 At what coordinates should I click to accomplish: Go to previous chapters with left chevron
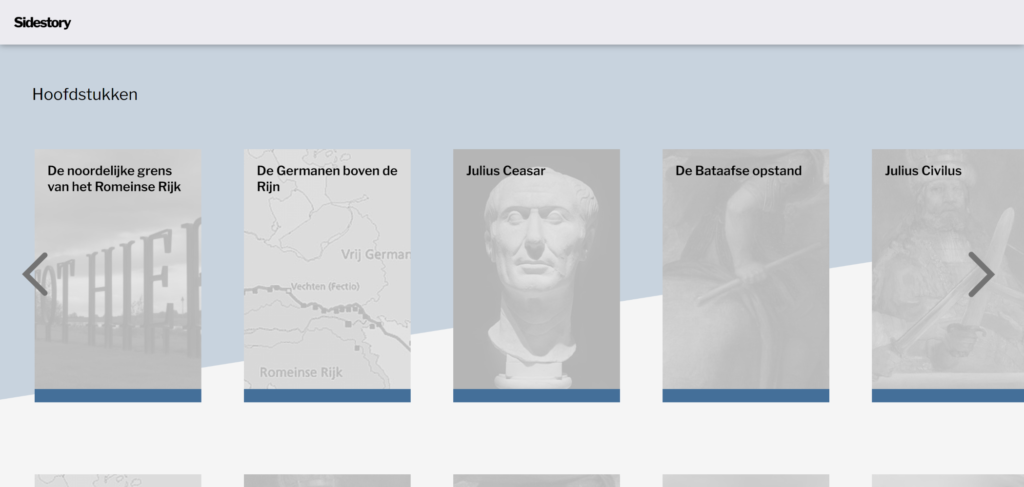pyautogui.click(x=35, y=274)
